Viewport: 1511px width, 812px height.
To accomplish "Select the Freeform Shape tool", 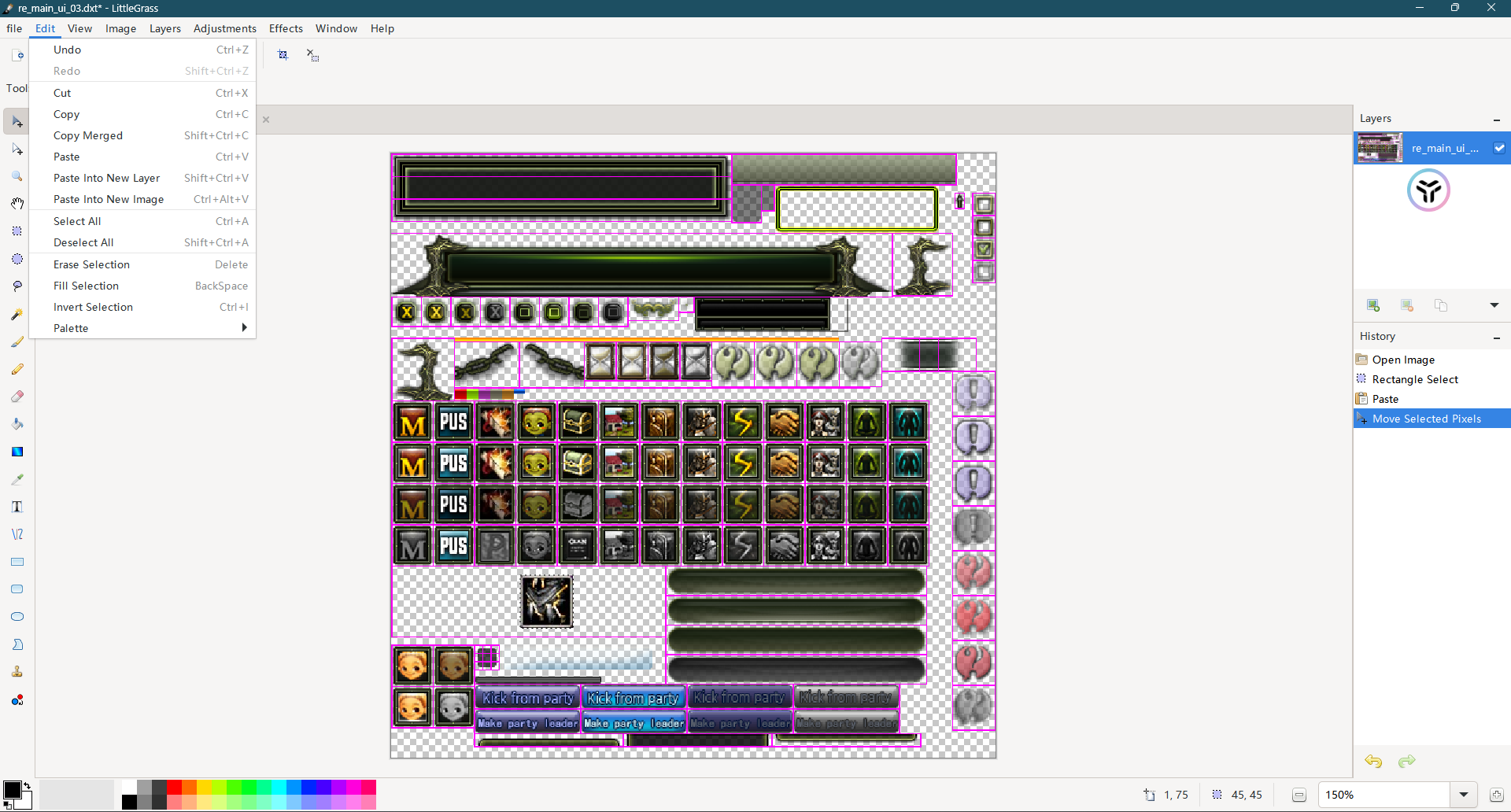I will point(17,644).
